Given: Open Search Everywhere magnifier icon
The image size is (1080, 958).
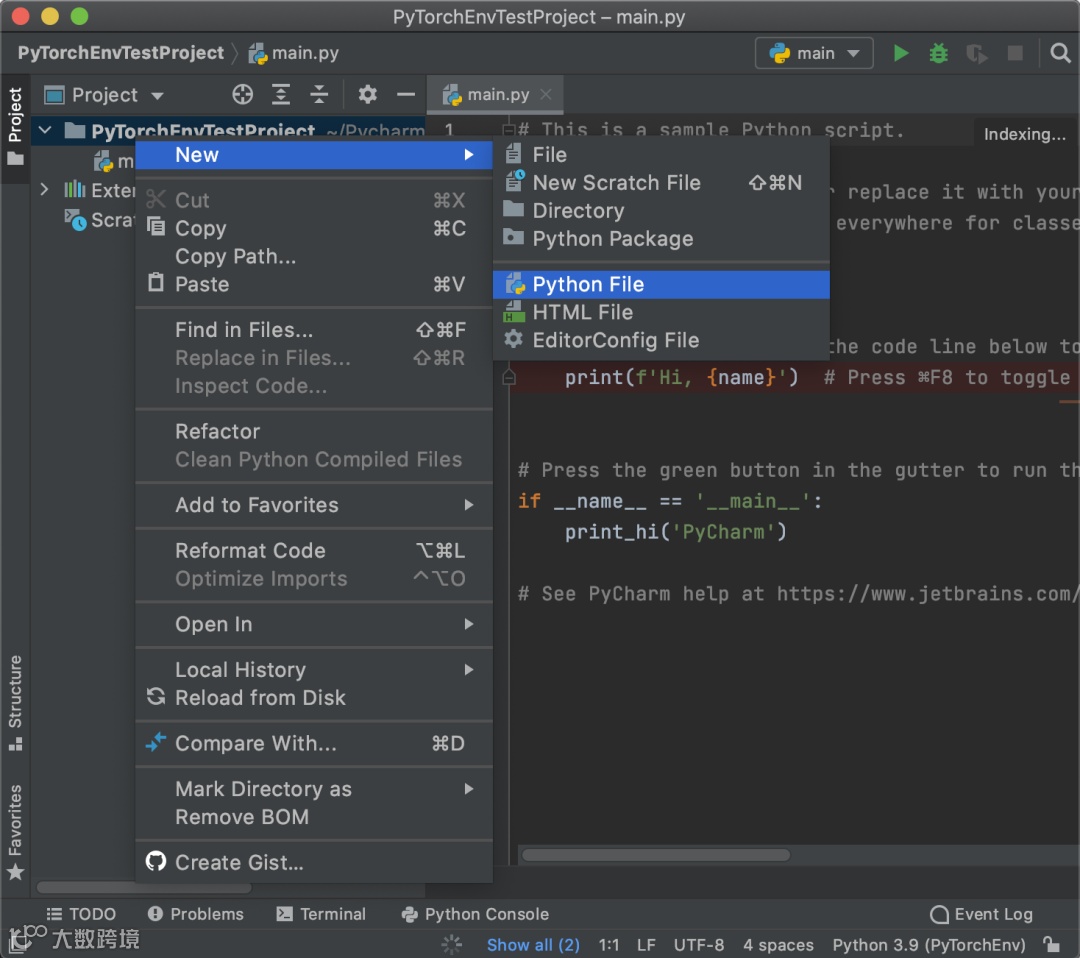Looking at the screenshot, I should [x=1061, y=54].
